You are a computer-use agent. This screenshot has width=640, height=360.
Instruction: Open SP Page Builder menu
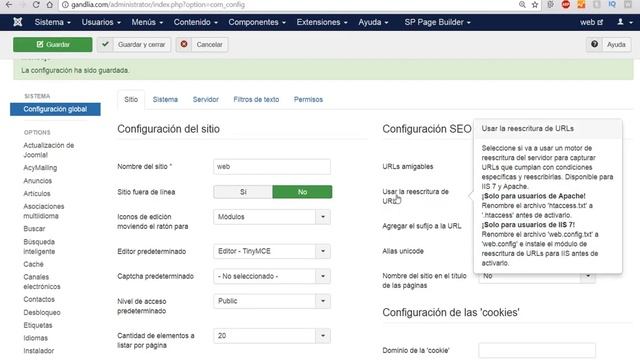click(437, 22)
